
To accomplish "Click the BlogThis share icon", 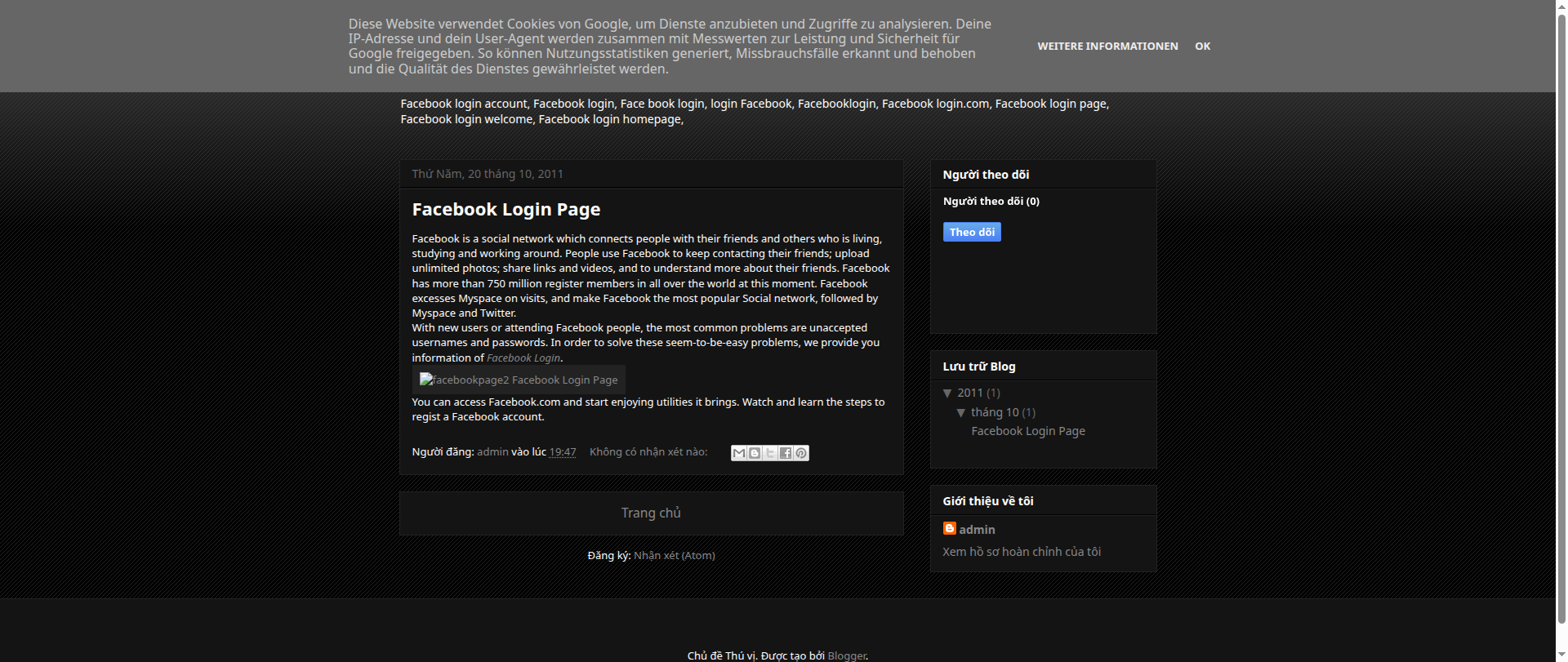I will [755, 453].
